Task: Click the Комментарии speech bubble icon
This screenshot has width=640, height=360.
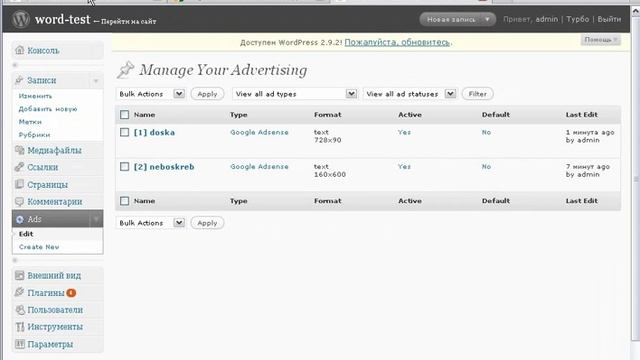Action: pyautogui.click(x=19, y=202)
